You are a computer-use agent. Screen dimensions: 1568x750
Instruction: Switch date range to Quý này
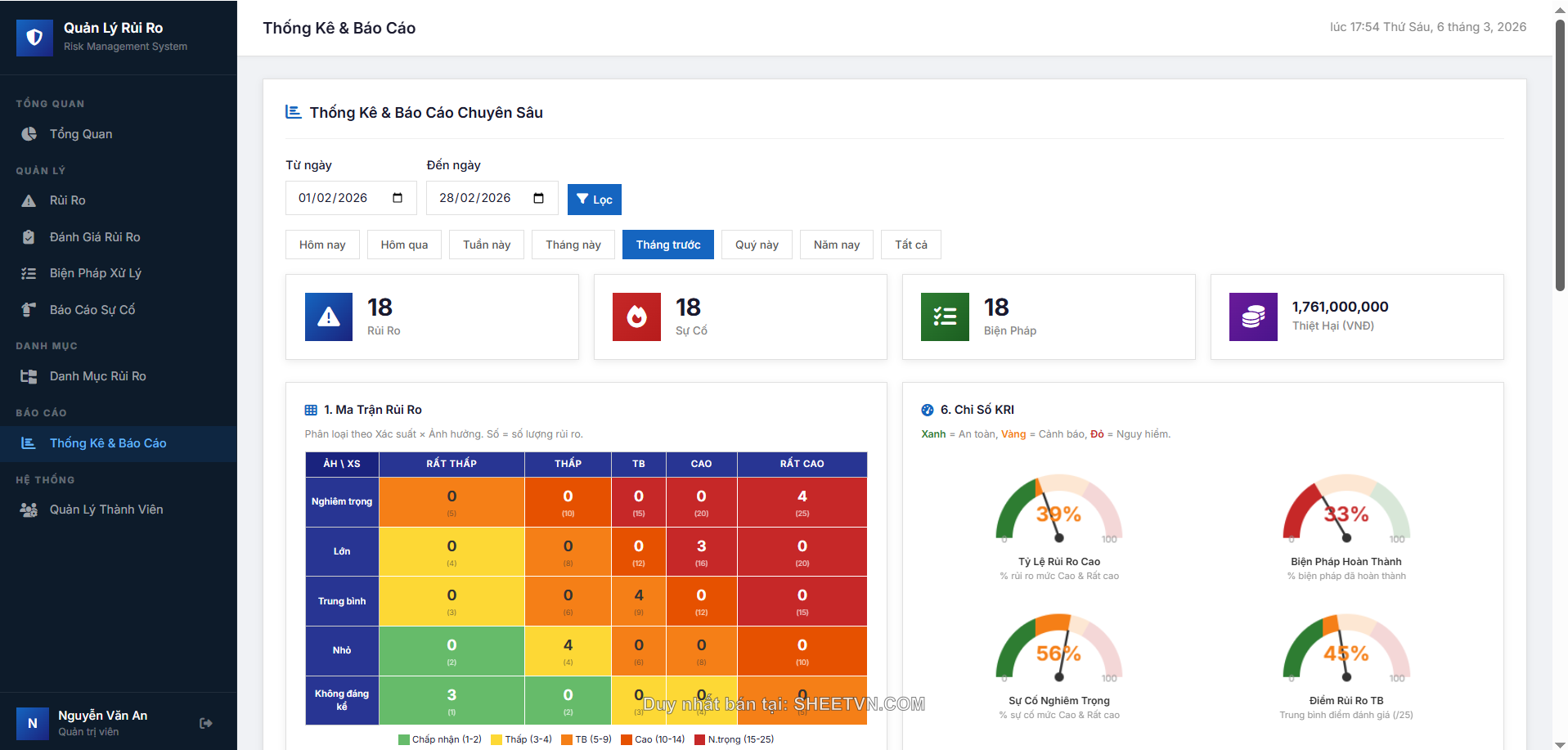757,245
